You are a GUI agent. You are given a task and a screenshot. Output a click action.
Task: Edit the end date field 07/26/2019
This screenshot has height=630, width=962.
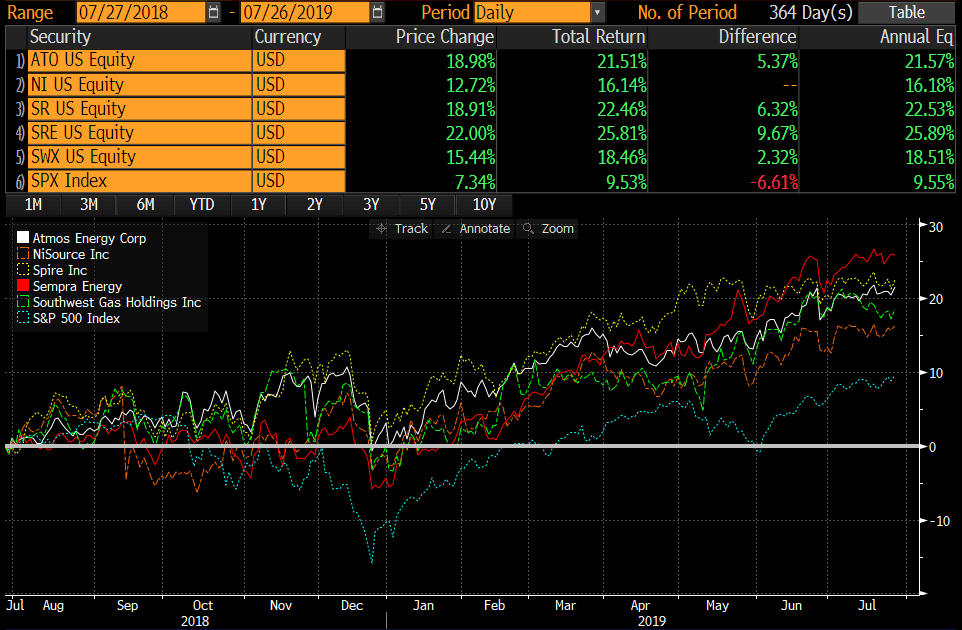pyautogui.click(x=306, y=12)
